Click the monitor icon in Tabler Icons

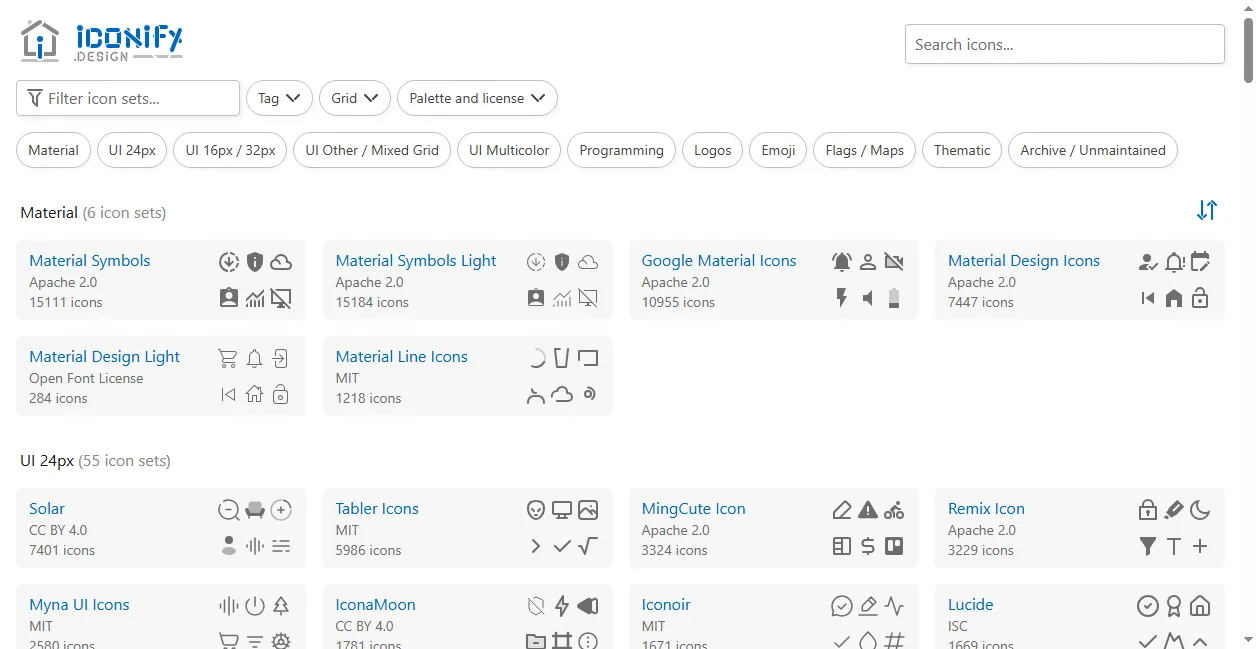pyautogui.click(x=562, y=510)
